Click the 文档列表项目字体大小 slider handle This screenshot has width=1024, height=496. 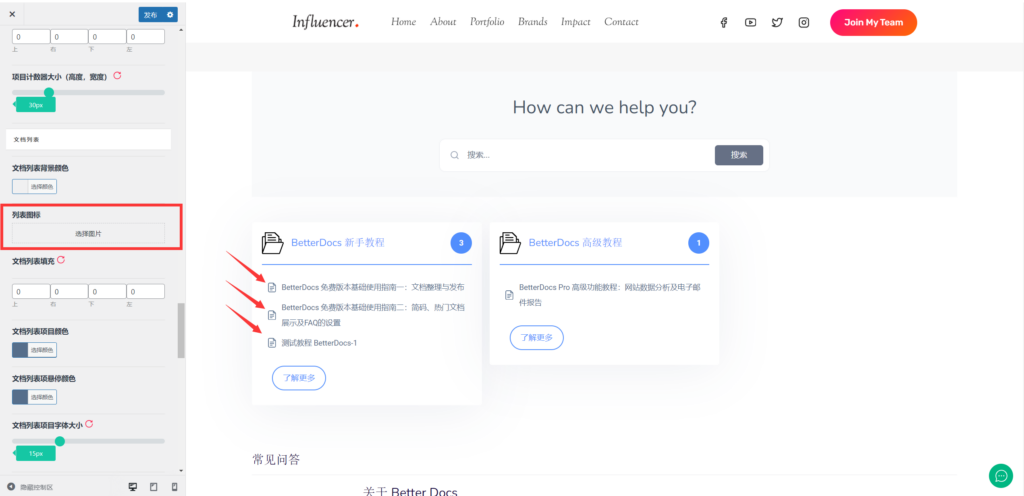coord(60,441)
